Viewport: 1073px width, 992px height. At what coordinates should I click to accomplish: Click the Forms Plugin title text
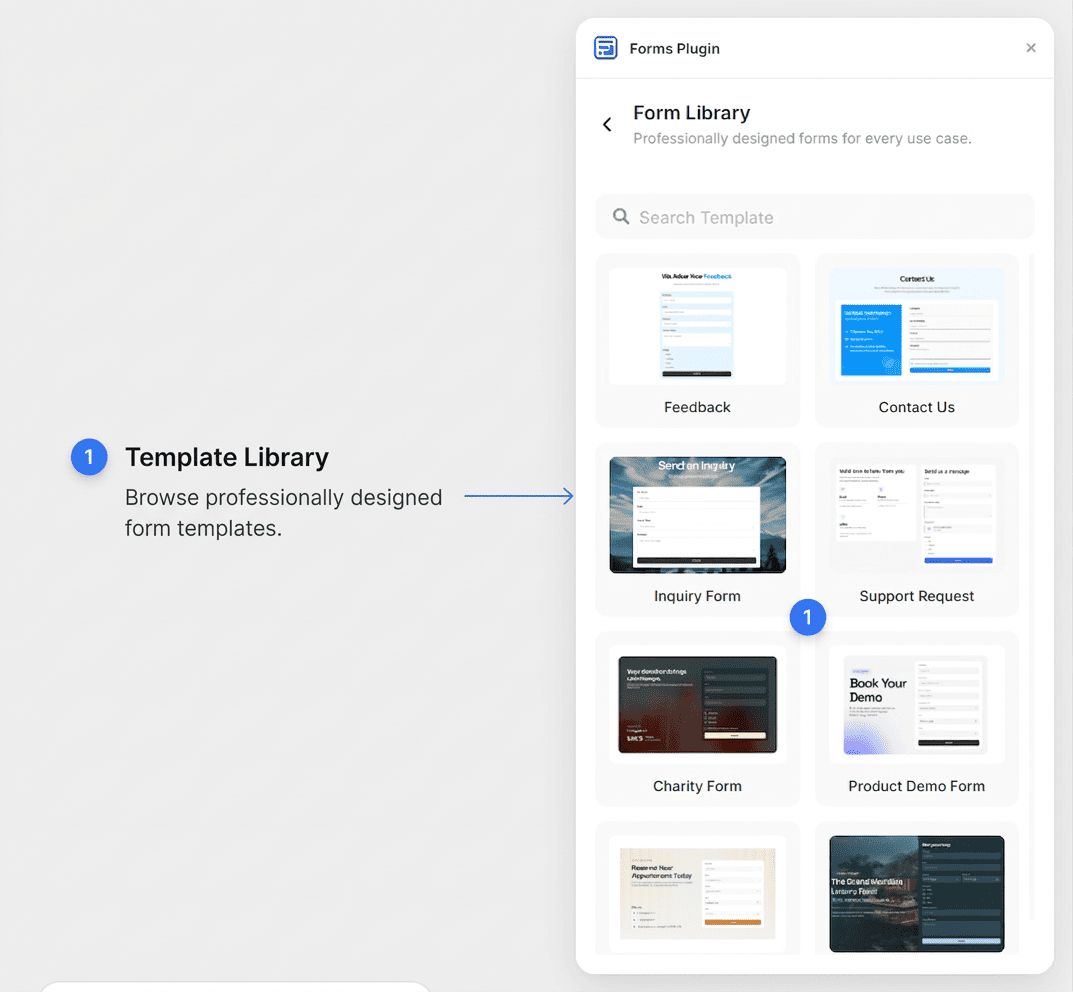(674, 47)
